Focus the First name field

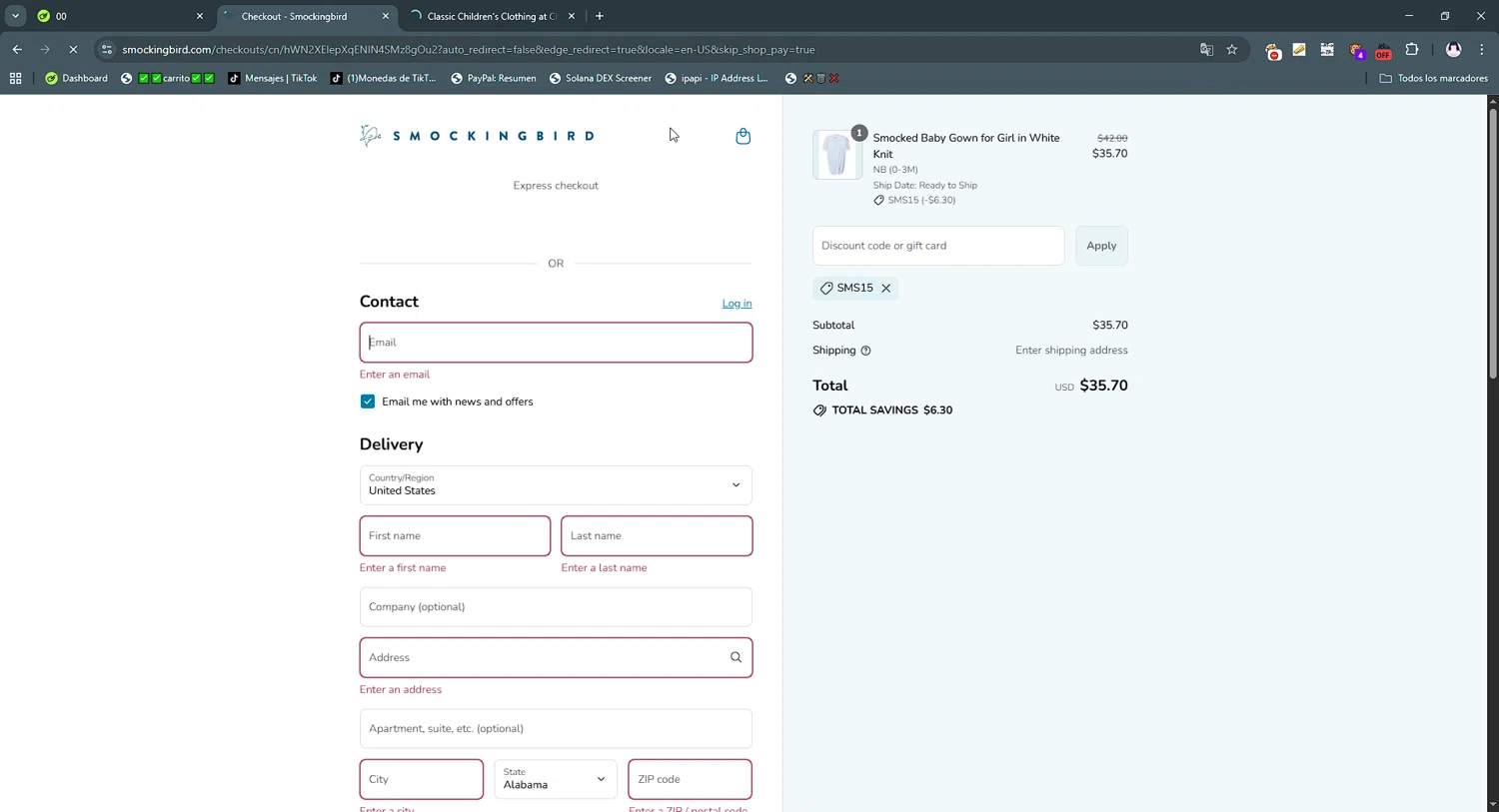click(x=455, y=536)
